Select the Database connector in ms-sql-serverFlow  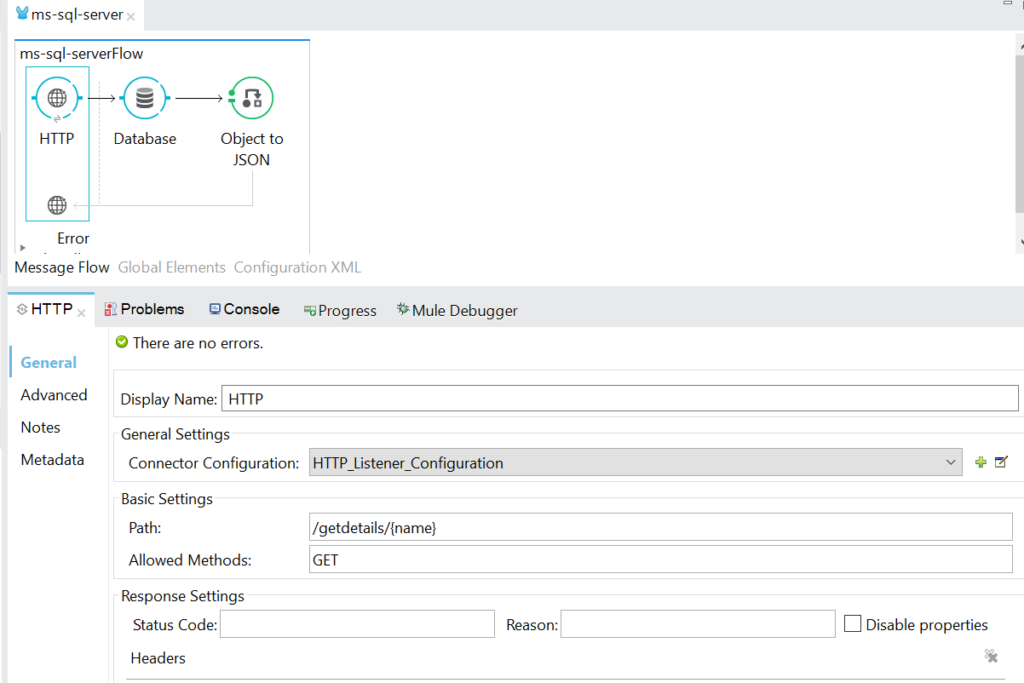pyautogui.click(x=144, y=97)
